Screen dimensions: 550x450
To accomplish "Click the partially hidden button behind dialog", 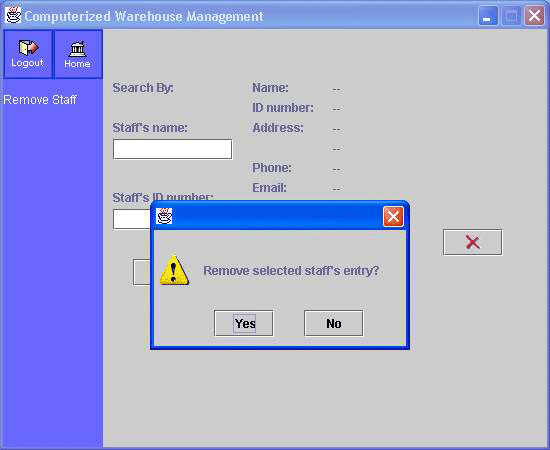I will (142, 273).
